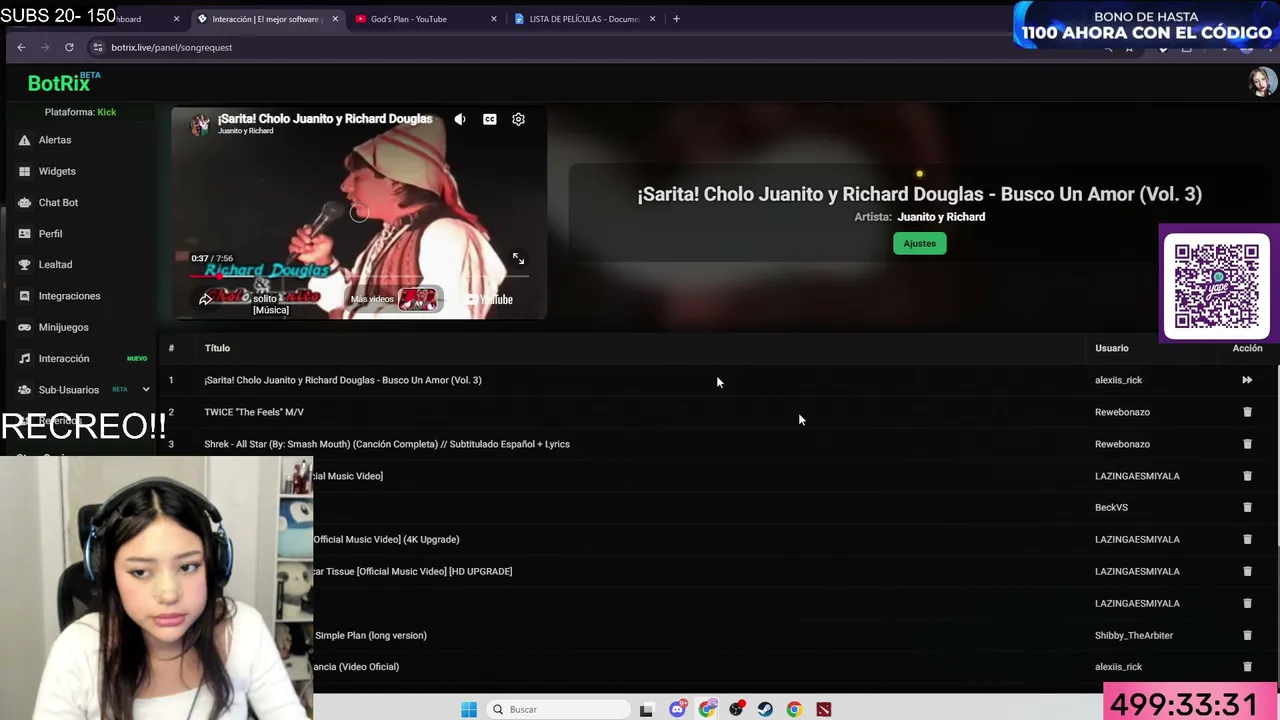Open the Interacción music section
The image size is (1280, 720).
click(64, 358)
